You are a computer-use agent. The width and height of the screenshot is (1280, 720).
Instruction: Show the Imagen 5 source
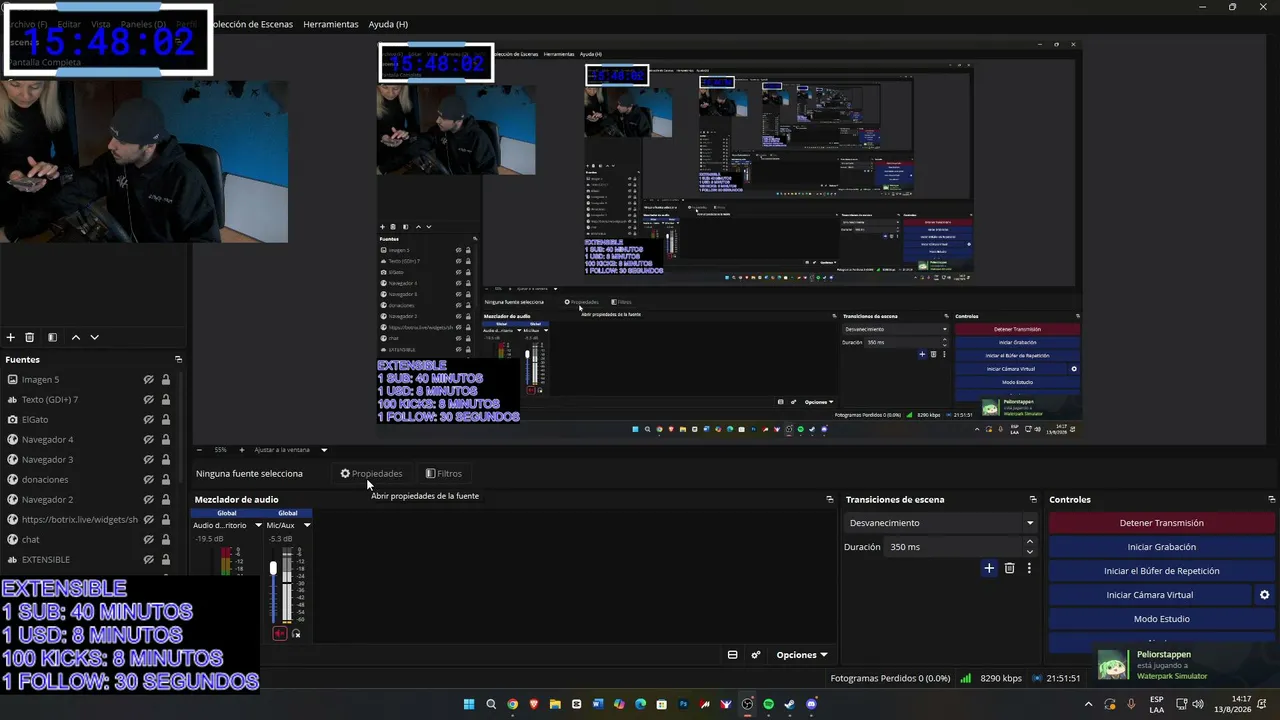click(x=148, y=380)
